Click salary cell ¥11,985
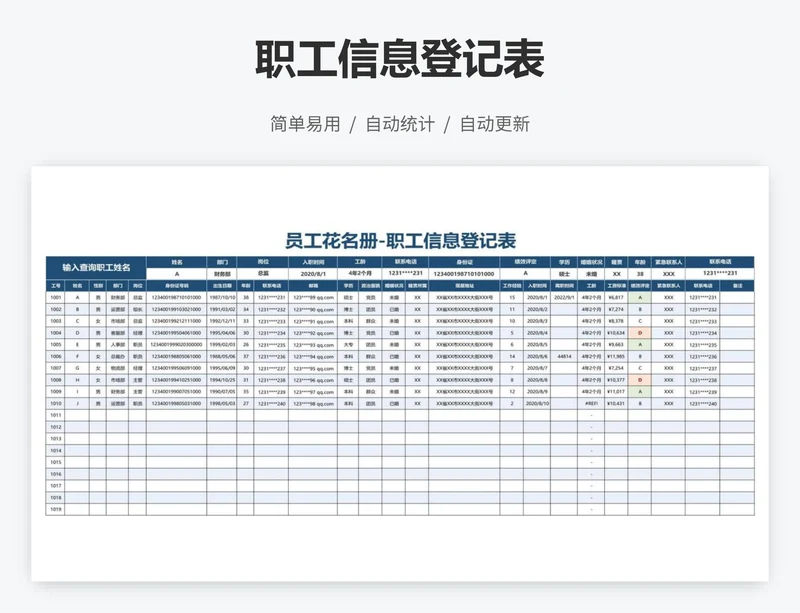800x613 pixels. click(x=616, y=356)
